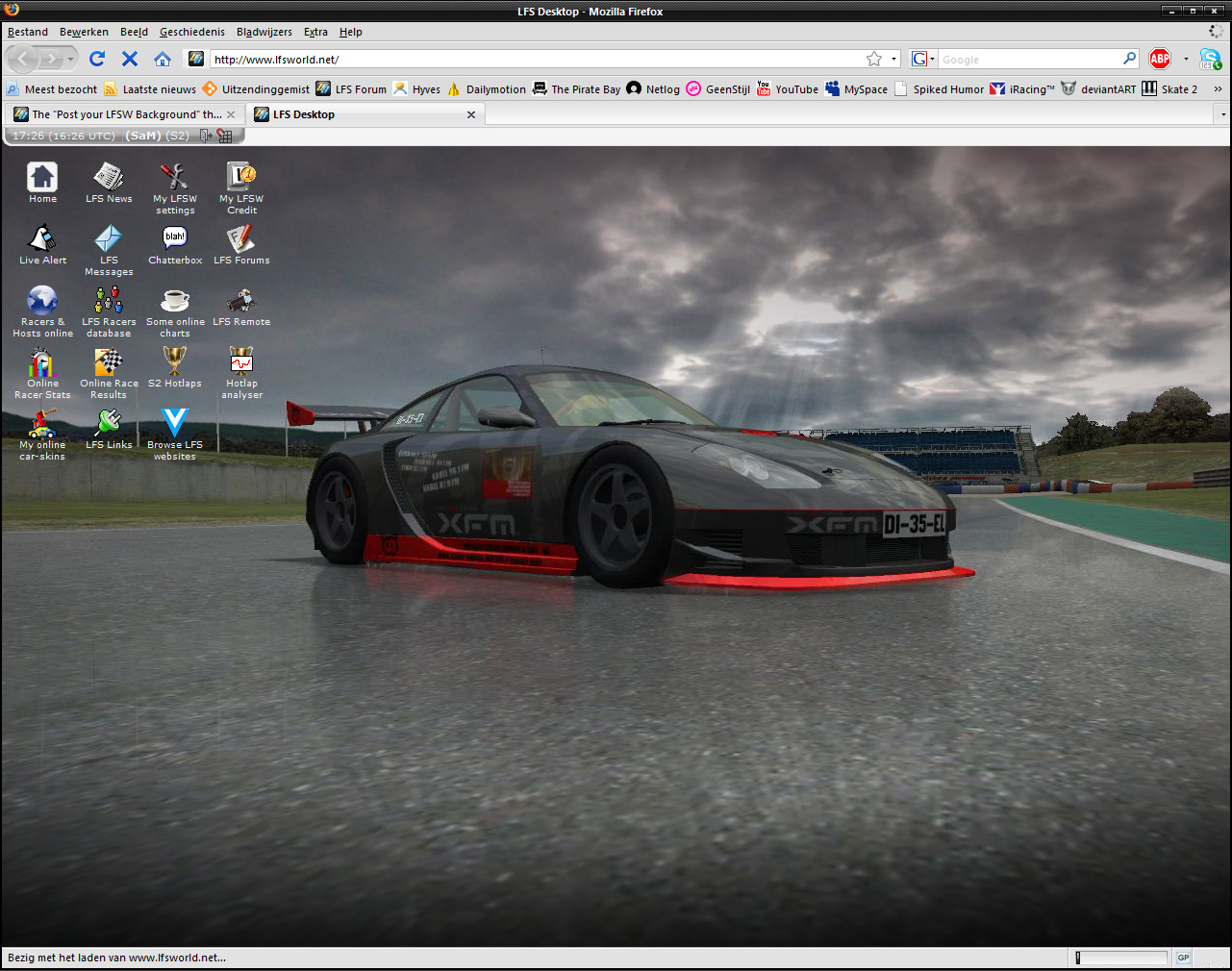Go to the Firefox home page
This screenshot has width=1232, height=971.
(x=163, y=59)
